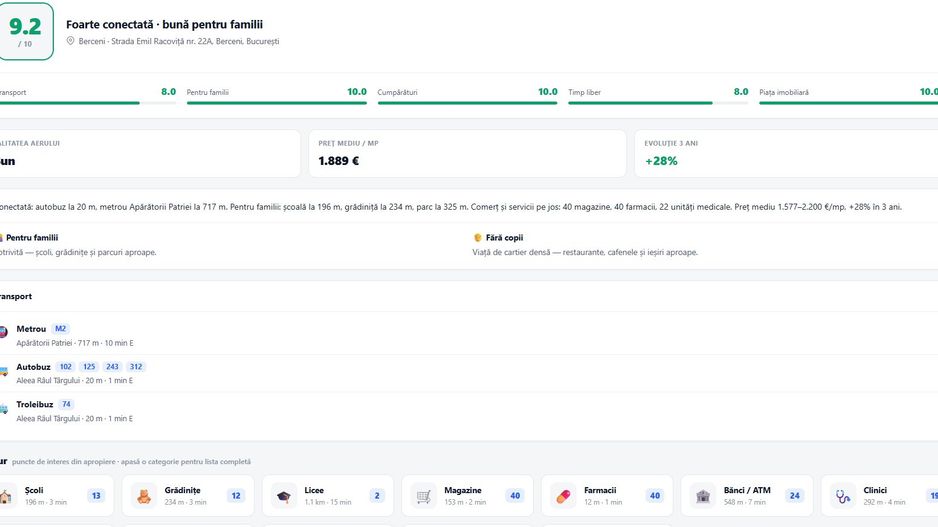
Task: Select bus line 312 badge
Action: [136, 367]
